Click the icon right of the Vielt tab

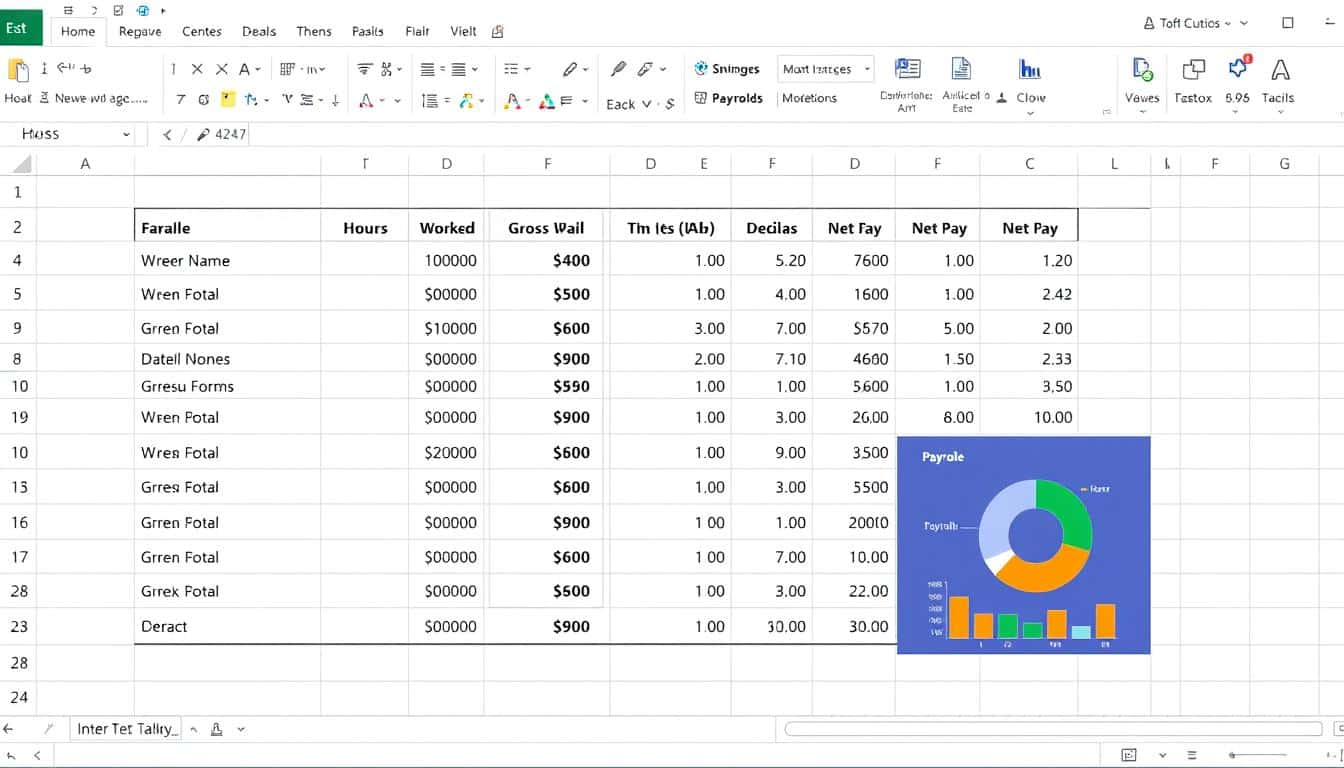[497, 31]
